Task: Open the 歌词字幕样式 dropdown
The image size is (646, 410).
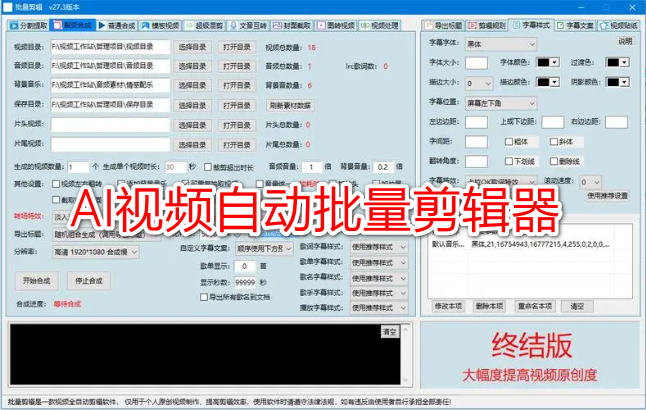Action: coord(379,247)
